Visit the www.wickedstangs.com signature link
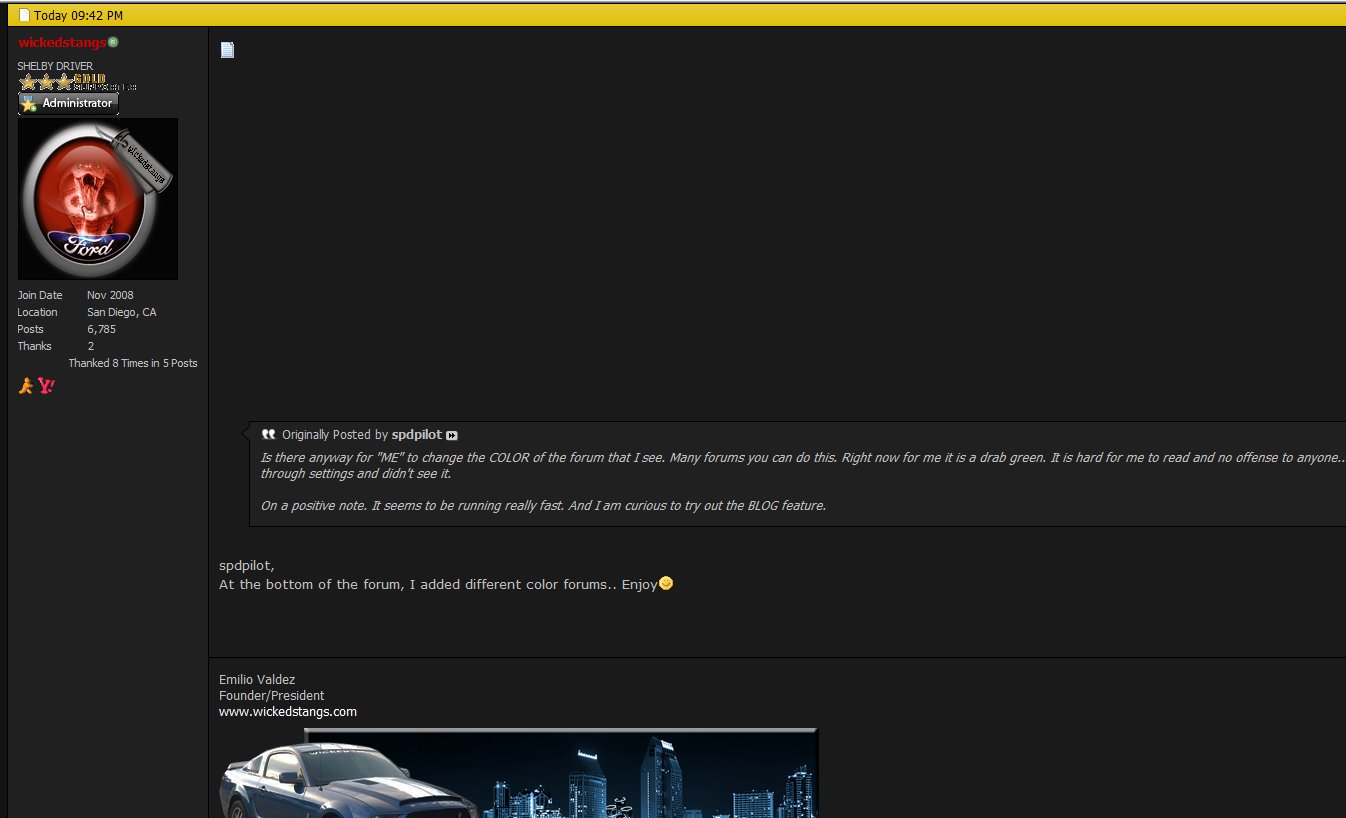 click(x=288, y=712)
